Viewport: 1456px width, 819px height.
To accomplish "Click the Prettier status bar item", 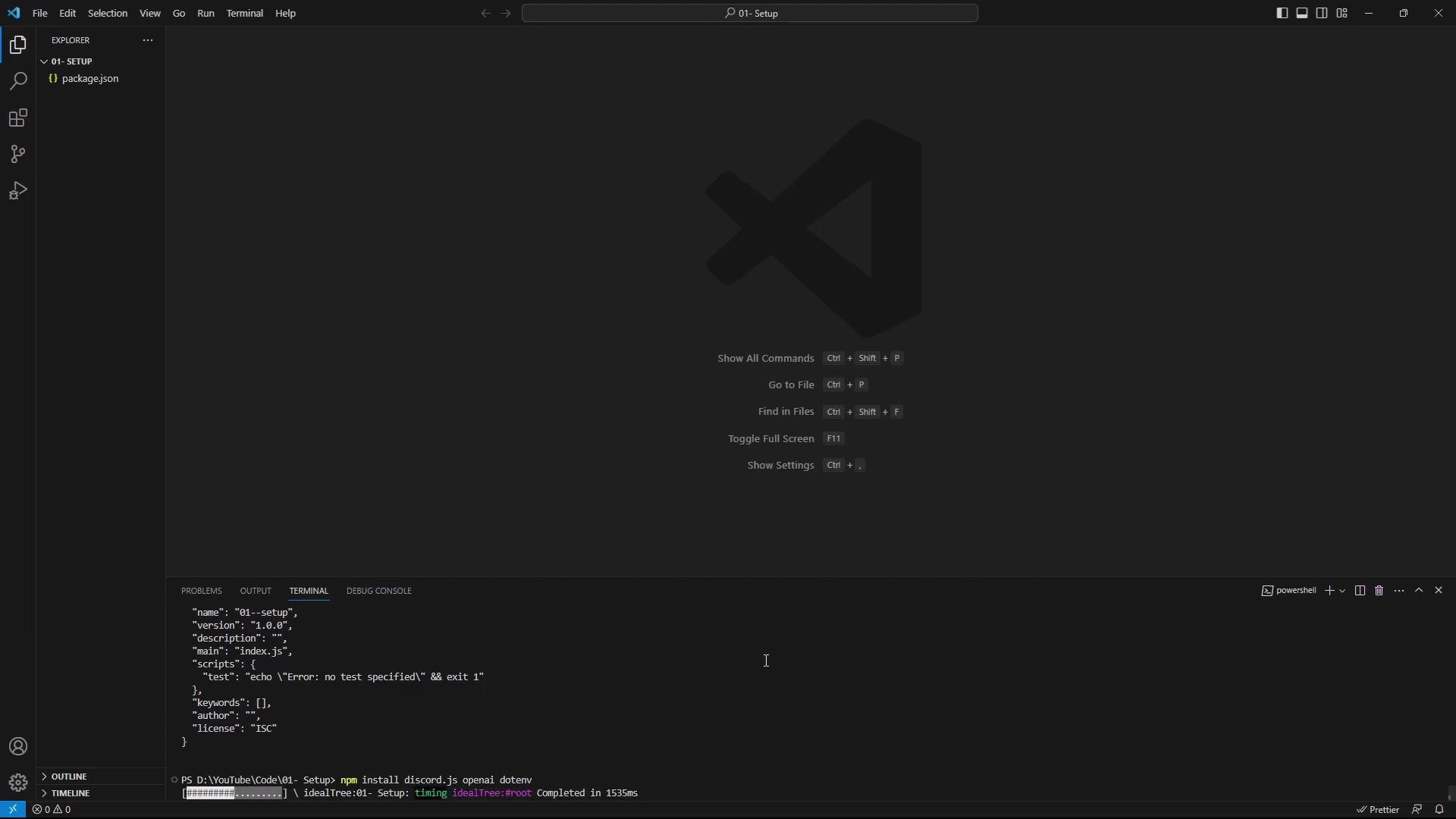I will pos(1379,810).
